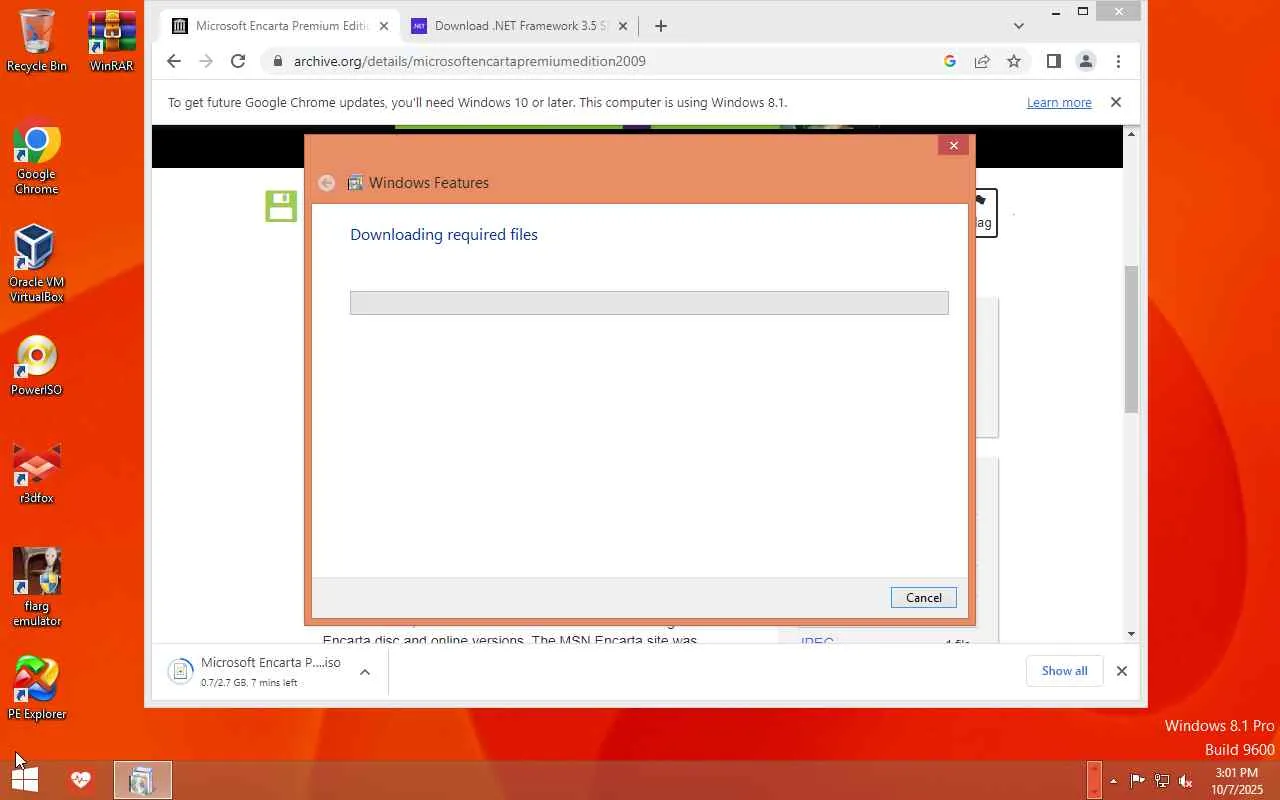Select the PowerISO desktop icon
Screen dimensions: 1280x800
coord(36,366)
